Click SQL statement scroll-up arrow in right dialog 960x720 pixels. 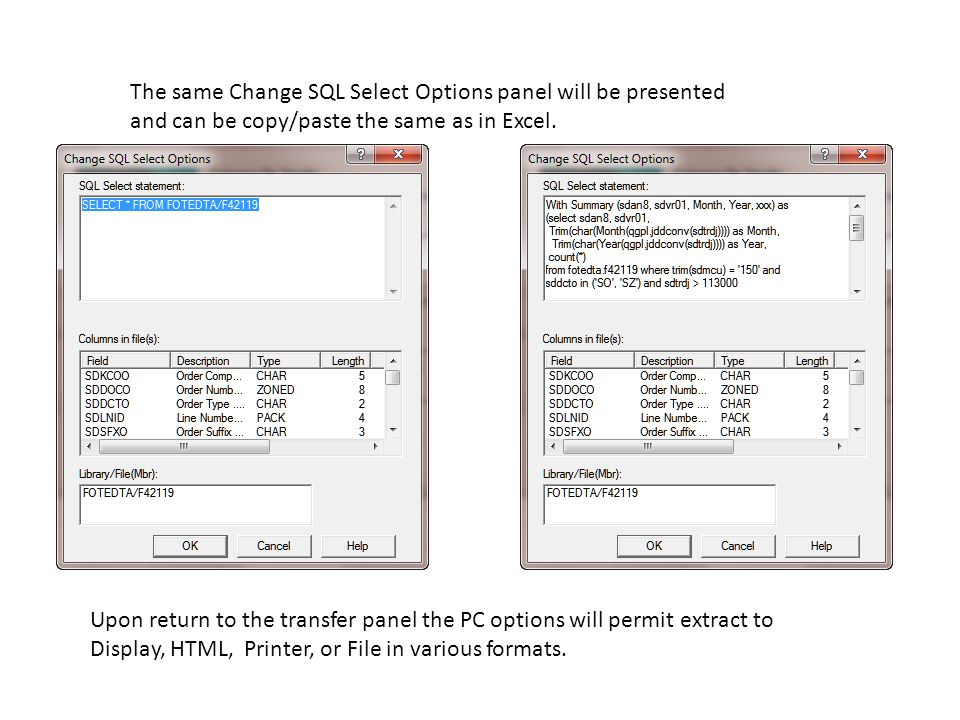coord(857,206)
